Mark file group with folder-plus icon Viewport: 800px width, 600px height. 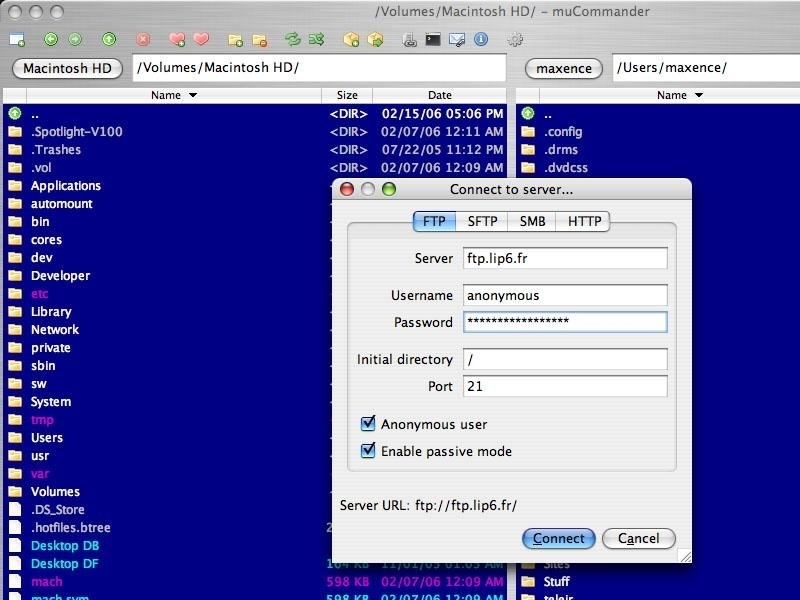pyautogui.click(x=235, y=40)
